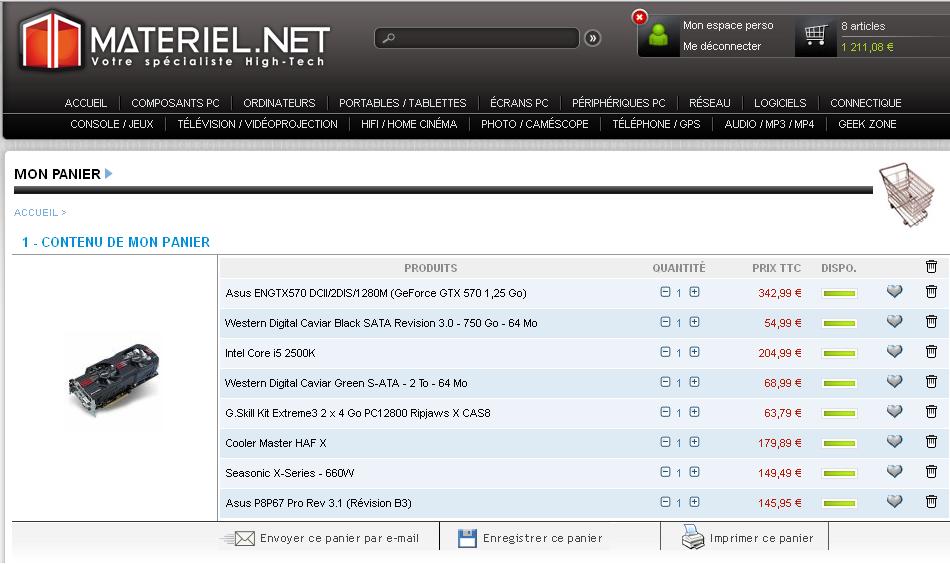Screen dimensions: 950x564
Task: Open the shopping cart icon in header
Action: pyautogui.click(x=815, y=36)
